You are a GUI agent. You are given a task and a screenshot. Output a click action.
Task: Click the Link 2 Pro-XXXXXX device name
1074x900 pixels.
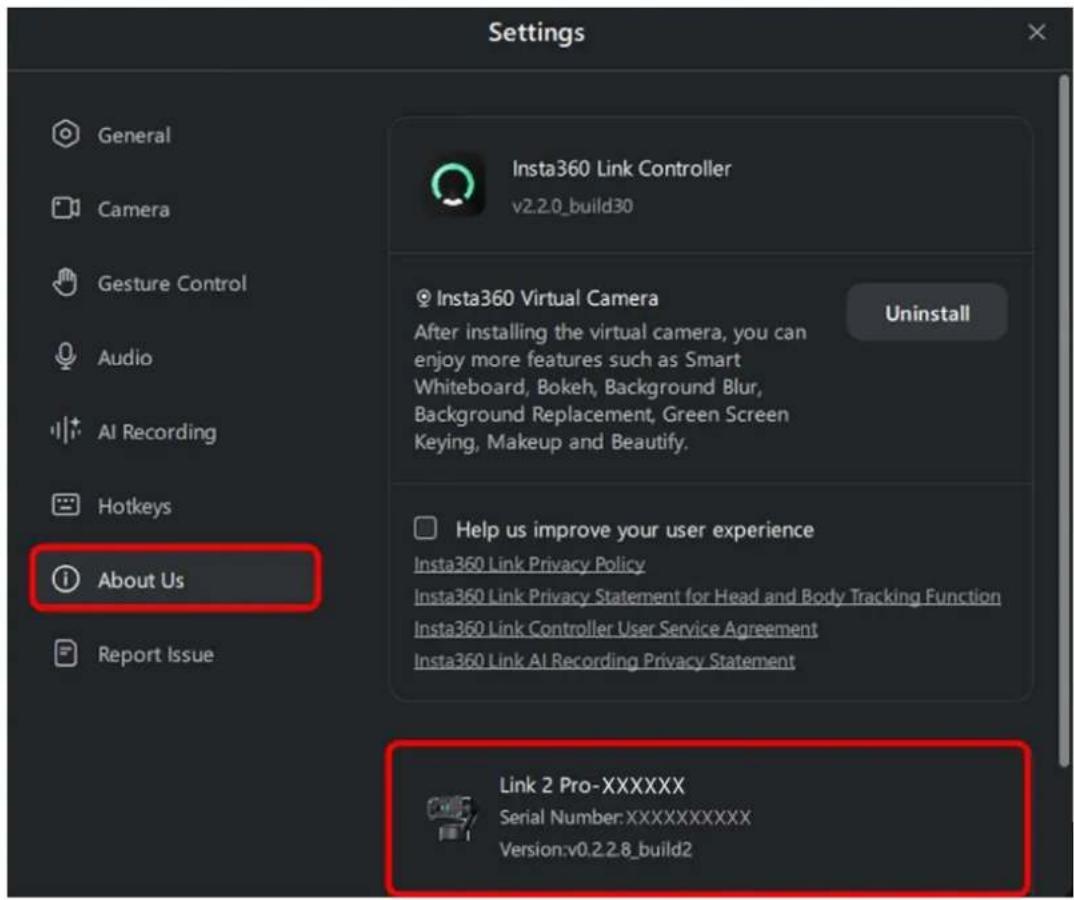(x=592, y=784)
